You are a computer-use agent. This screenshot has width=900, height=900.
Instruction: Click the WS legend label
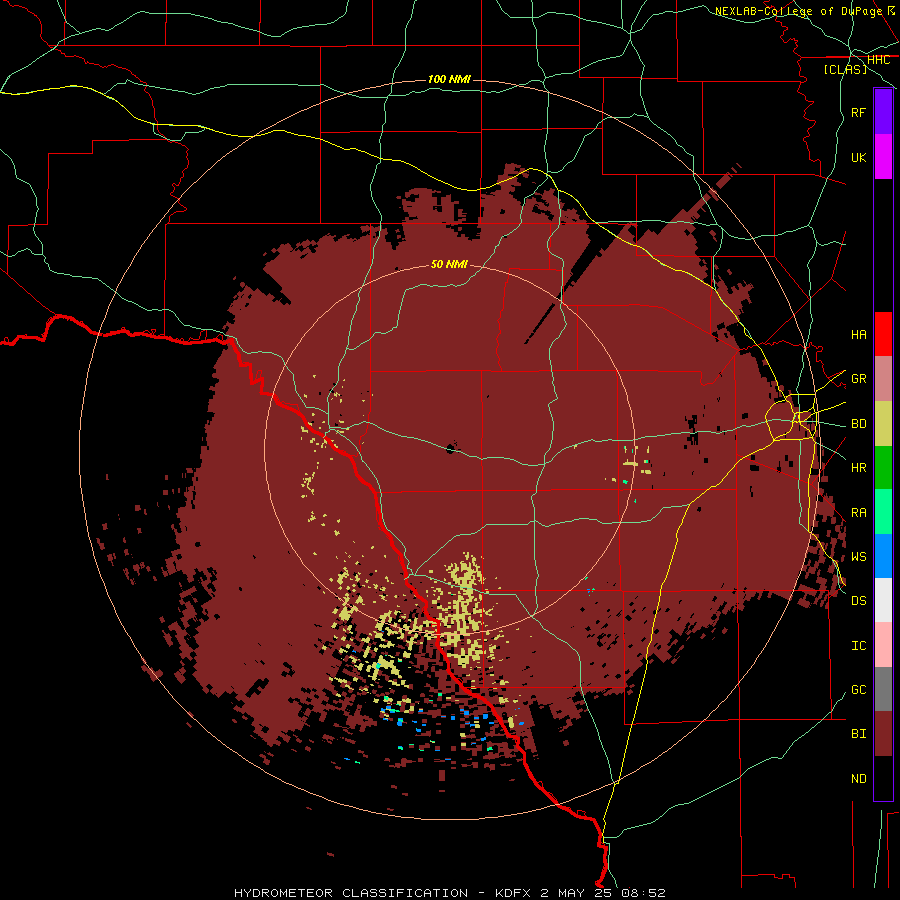859,557
